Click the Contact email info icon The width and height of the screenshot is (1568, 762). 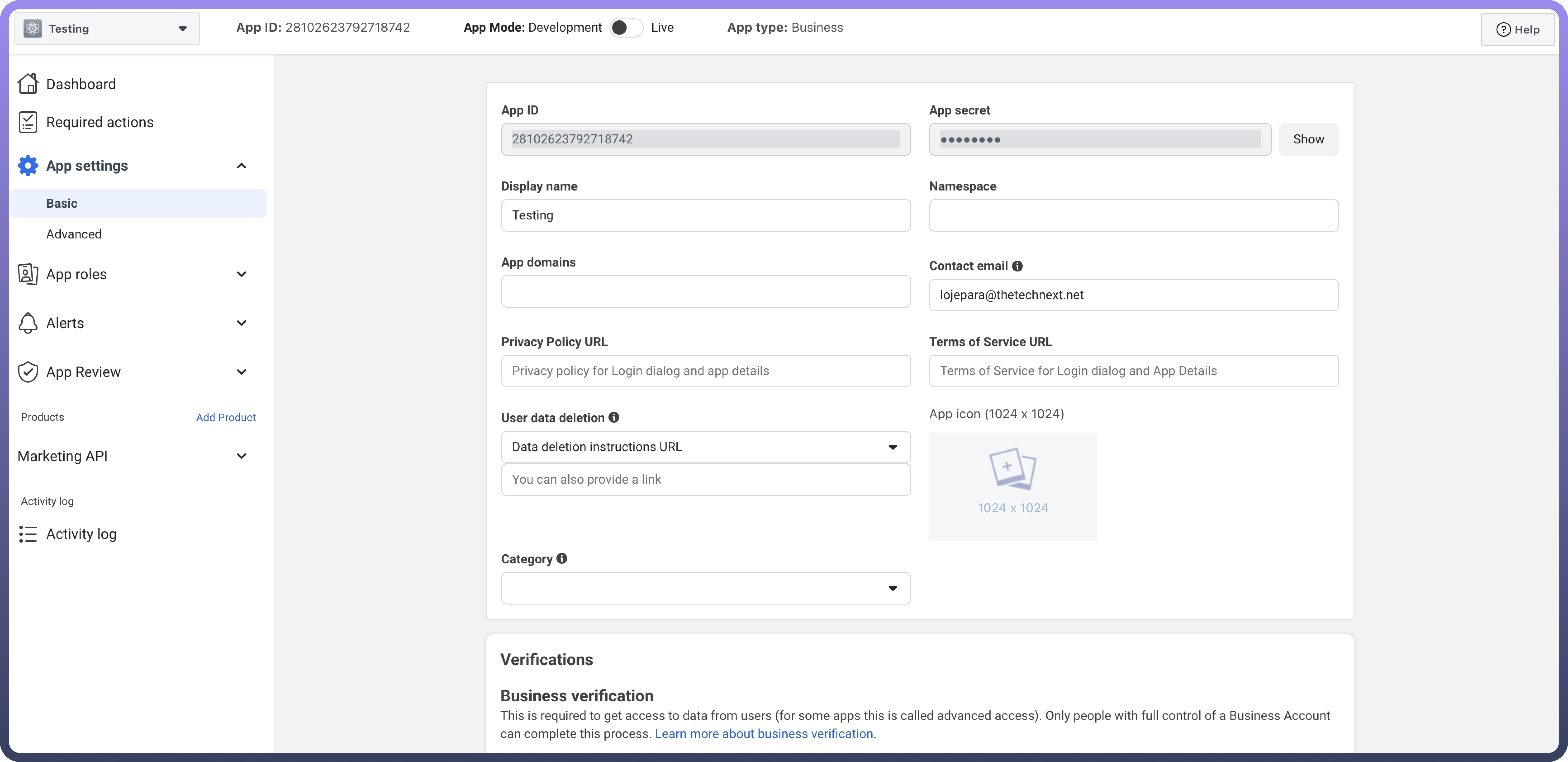point(1017,266)
